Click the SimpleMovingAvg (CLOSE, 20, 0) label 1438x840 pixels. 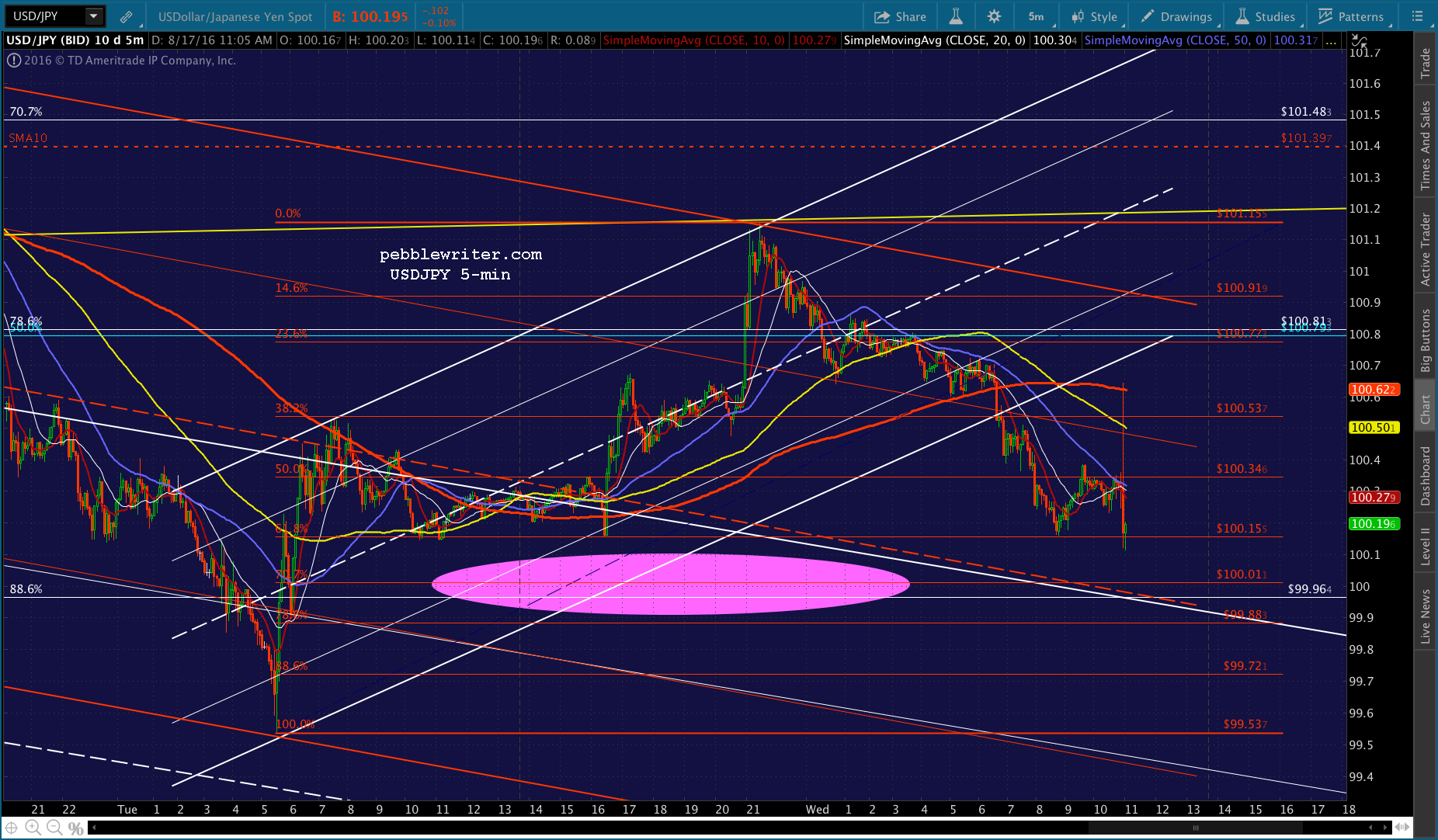click(x=935, y=40)
